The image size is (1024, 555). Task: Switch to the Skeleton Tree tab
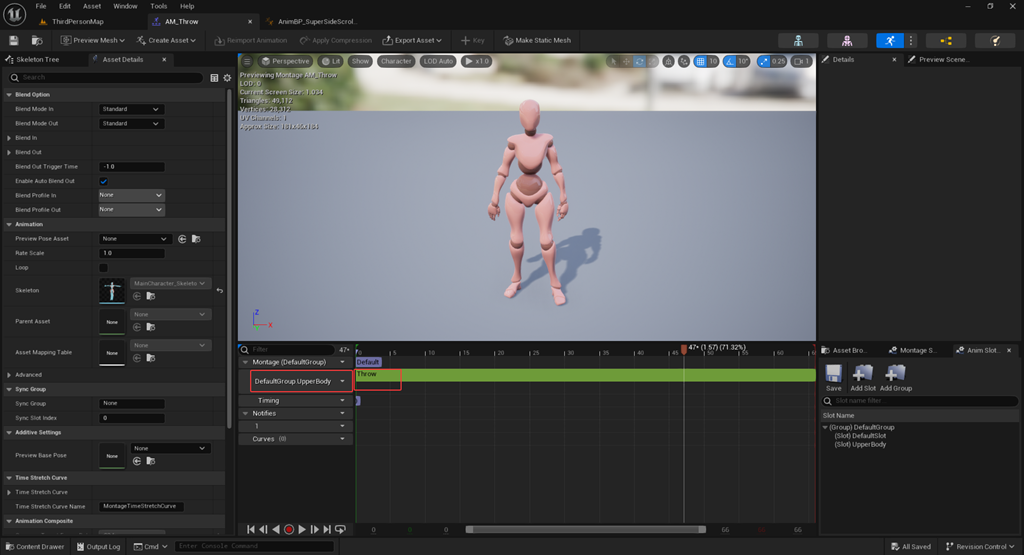(37, 59)
